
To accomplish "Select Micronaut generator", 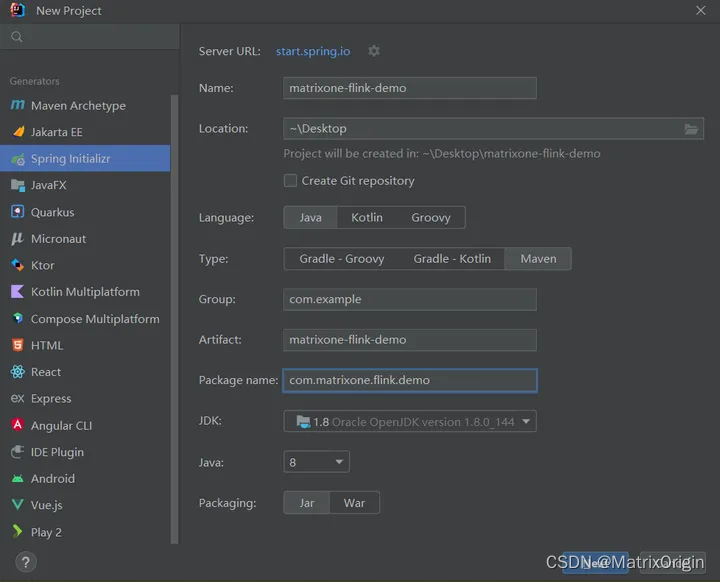I will [x=85, y=238].
